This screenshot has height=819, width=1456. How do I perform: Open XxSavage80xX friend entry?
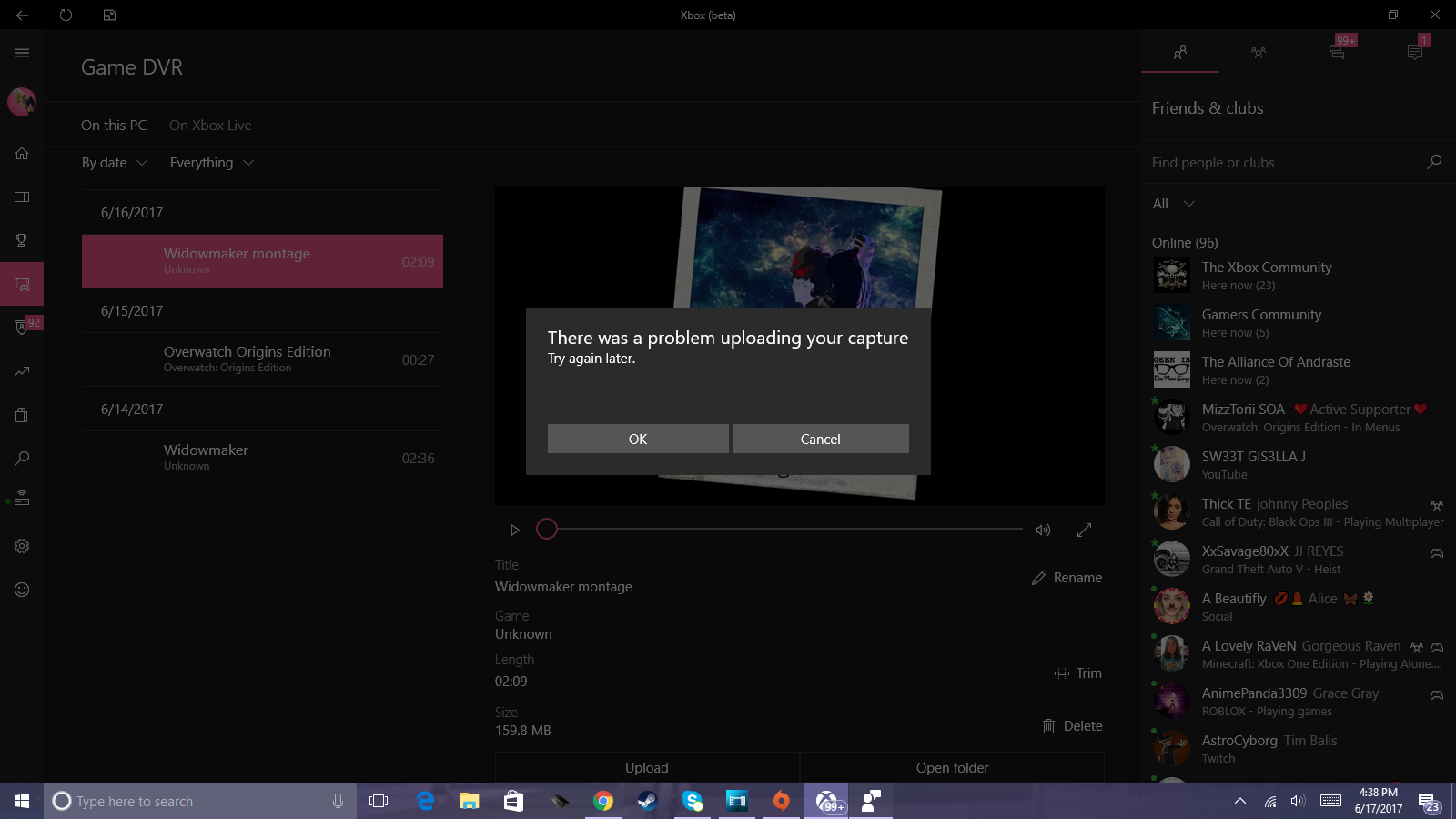1299,559
